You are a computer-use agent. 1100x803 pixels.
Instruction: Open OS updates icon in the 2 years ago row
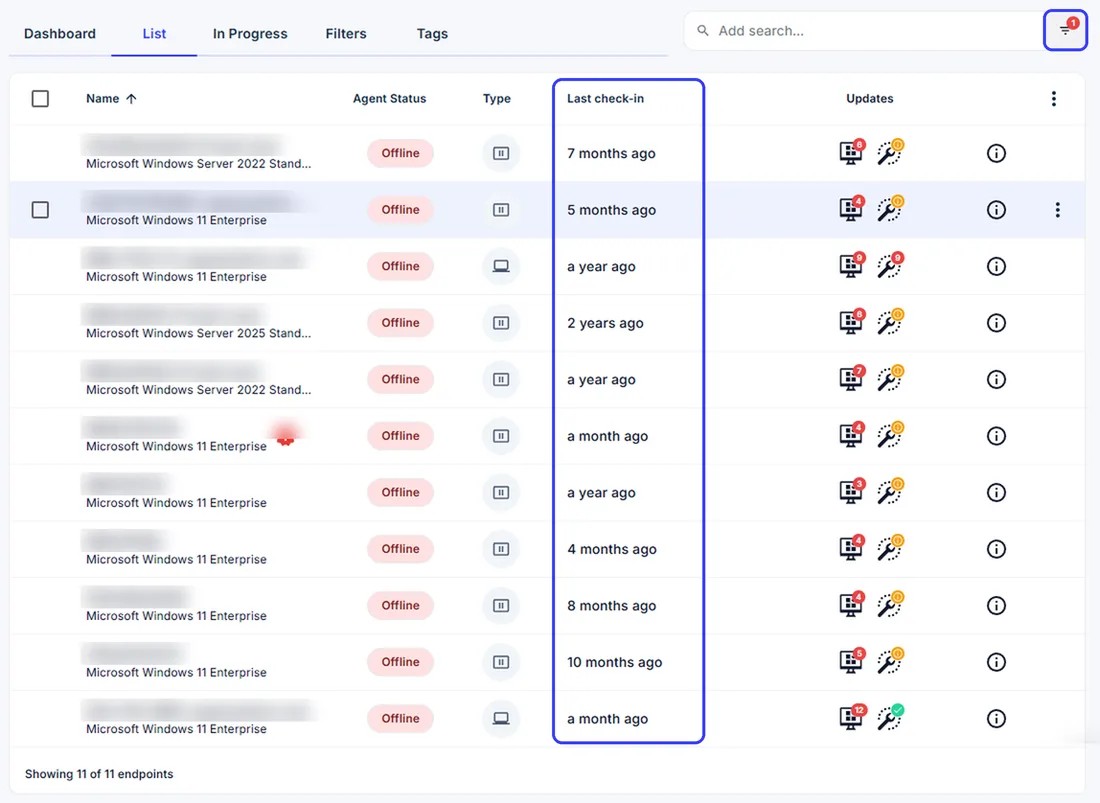(x=852, y=322)
